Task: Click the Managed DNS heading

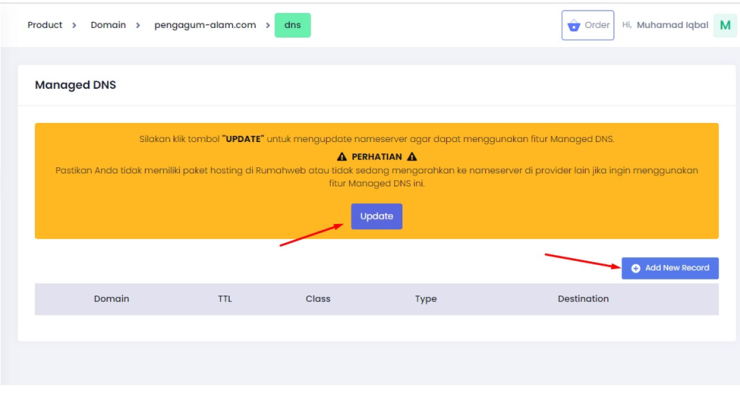Action: (76, 85)
